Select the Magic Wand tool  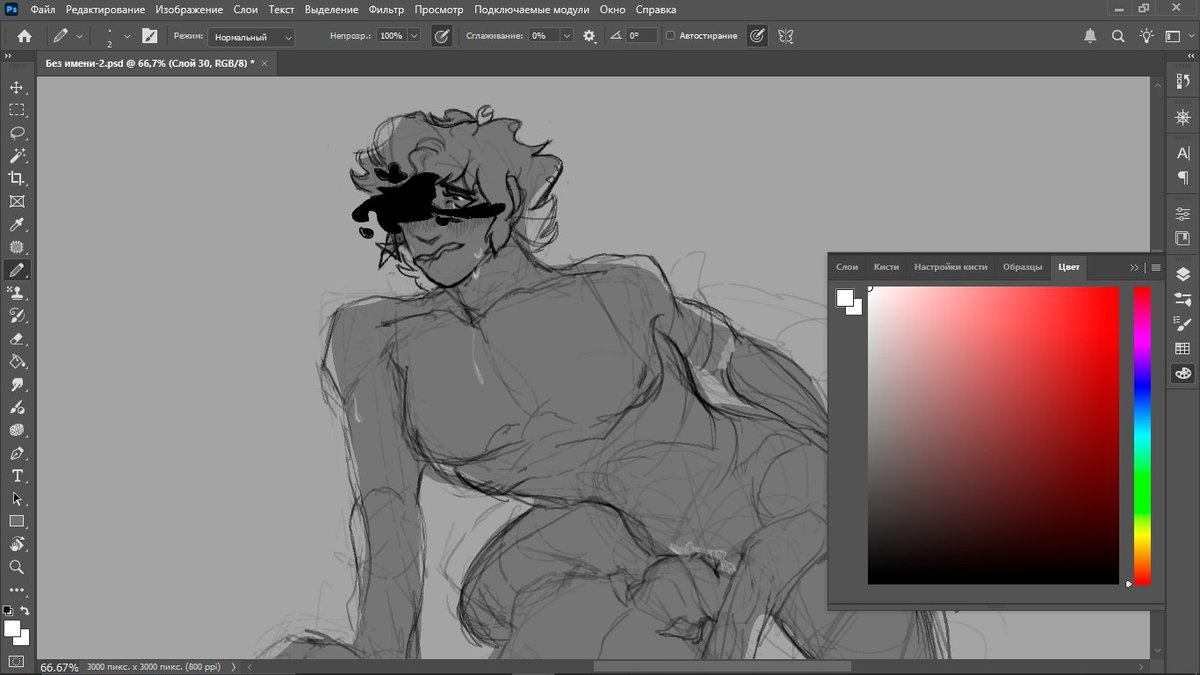click(17, 156)
